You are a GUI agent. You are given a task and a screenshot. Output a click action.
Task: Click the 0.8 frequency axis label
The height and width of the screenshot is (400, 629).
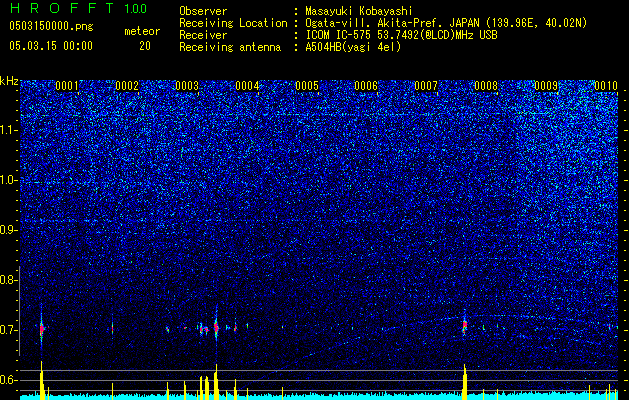point(8,280)
